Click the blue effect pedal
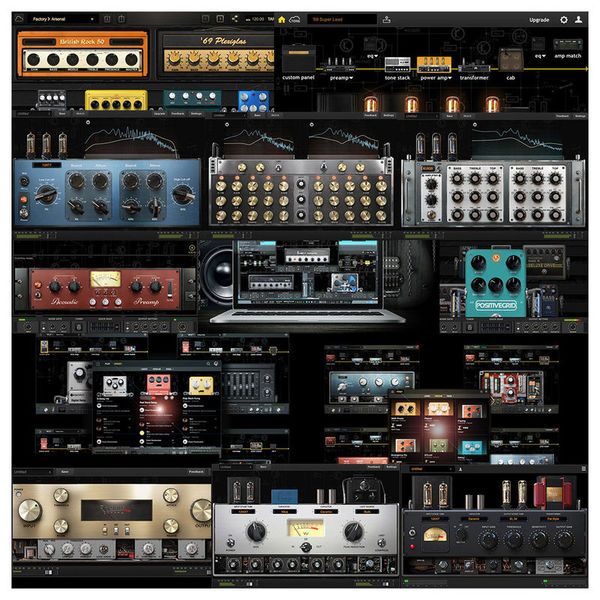 [253, 101]
